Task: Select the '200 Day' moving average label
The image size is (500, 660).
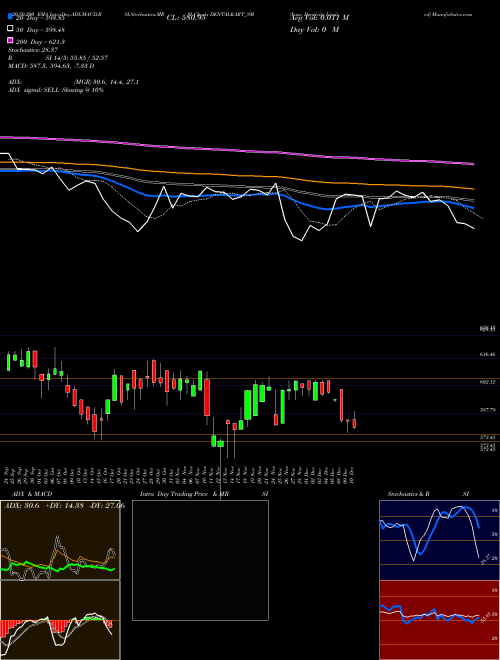Action: click(x=40, y=42)
